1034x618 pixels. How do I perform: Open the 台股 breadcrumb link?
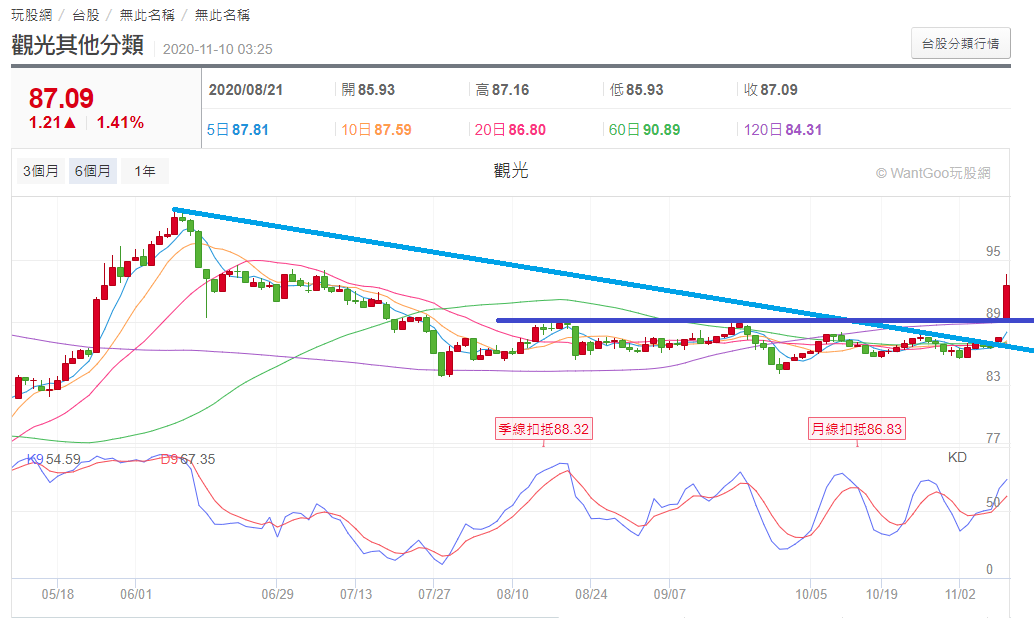tap(86, 15)
